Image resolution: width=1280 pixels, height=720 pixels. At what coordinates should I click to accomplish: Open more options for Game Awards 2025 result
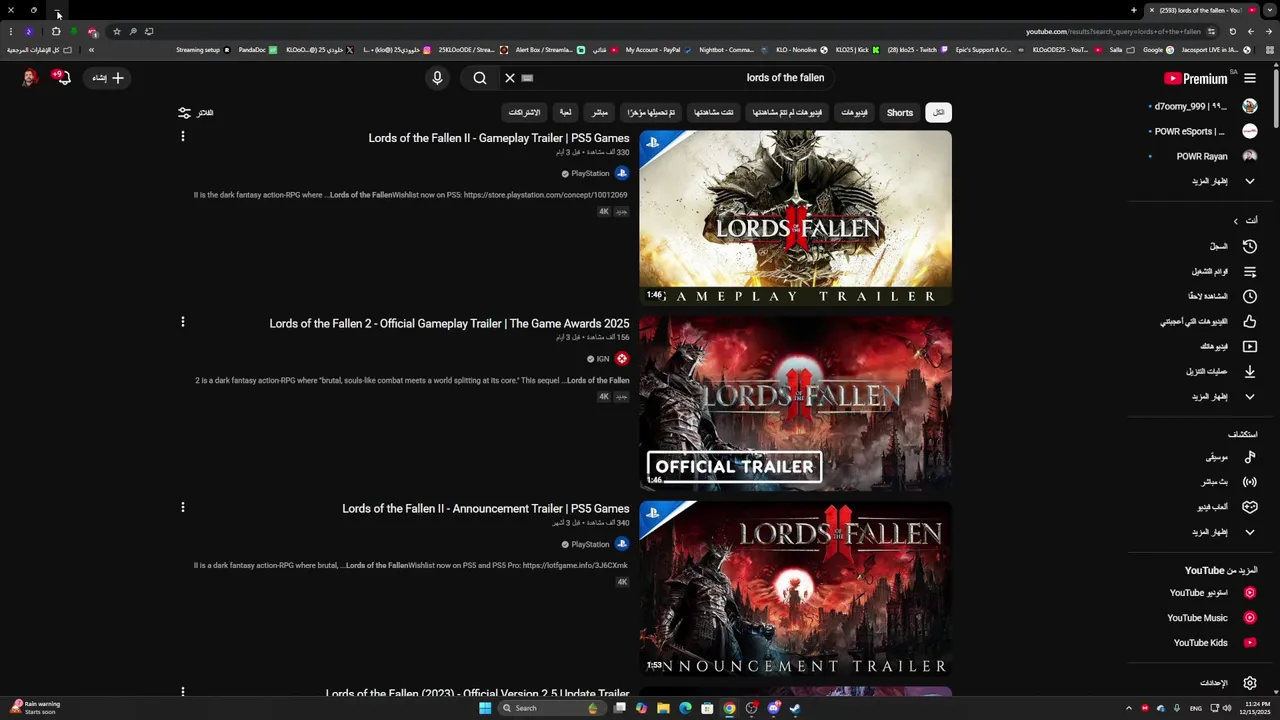click(182, 322)
